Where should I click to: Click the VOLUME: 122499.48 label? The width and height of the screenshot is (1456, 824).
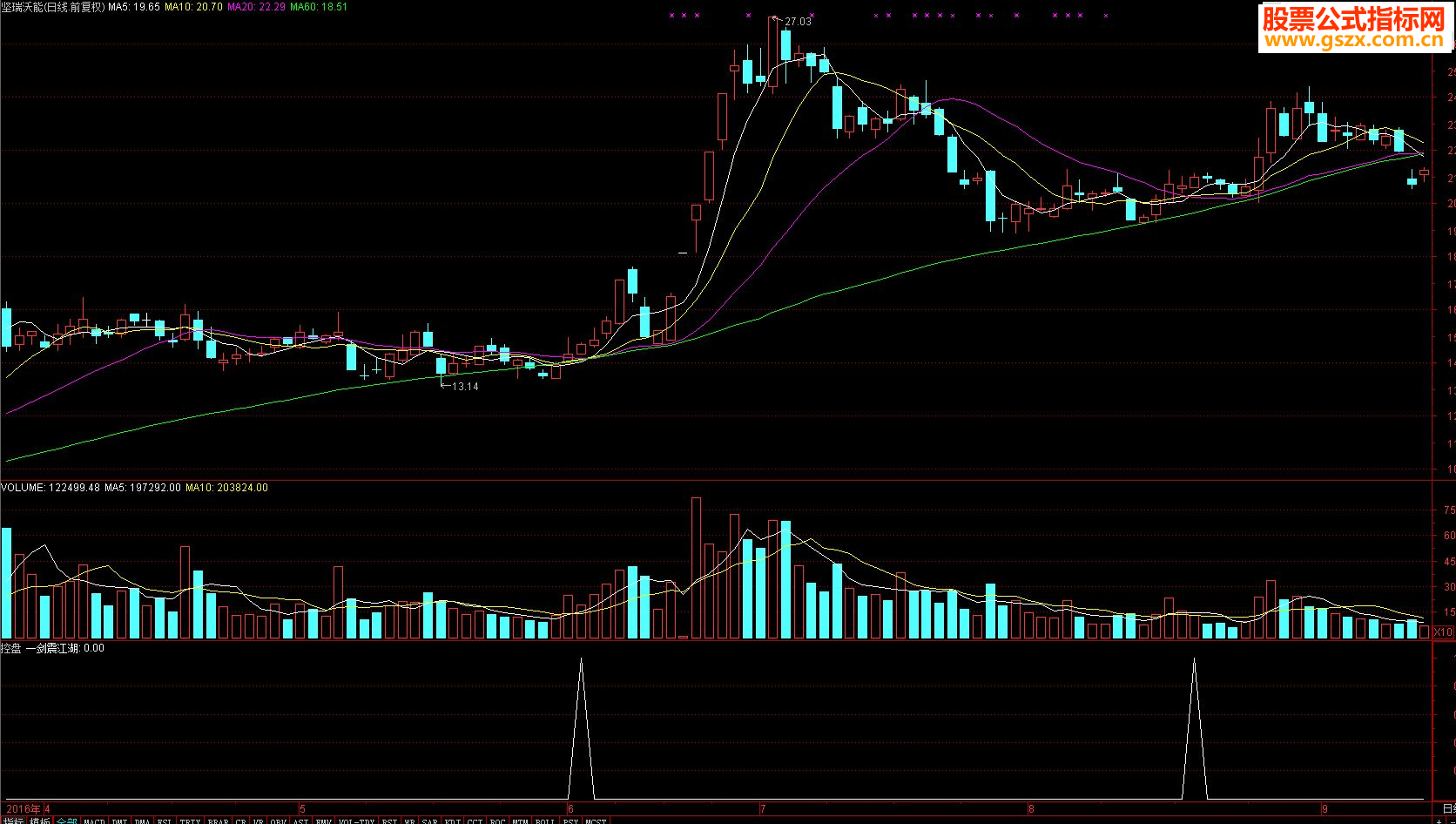(51, 488)
